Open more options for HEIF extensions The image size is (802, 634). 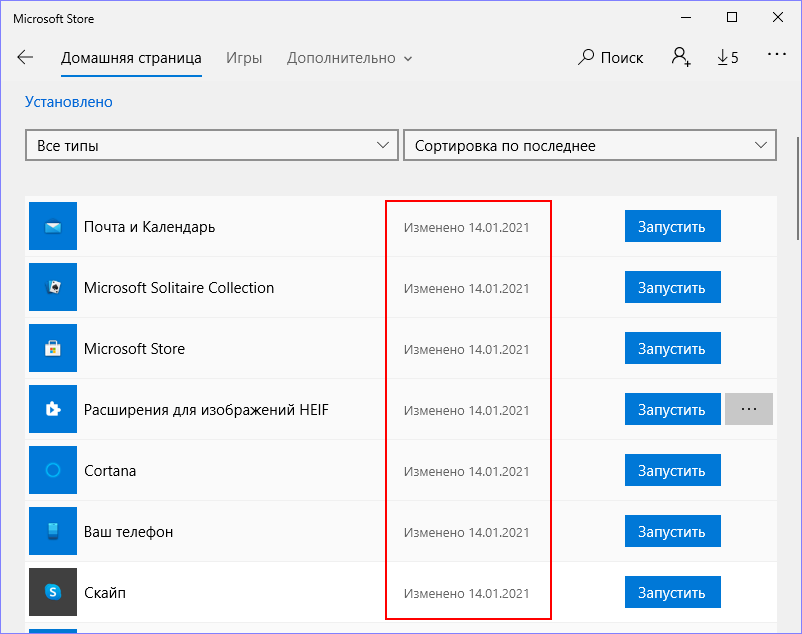749,409
